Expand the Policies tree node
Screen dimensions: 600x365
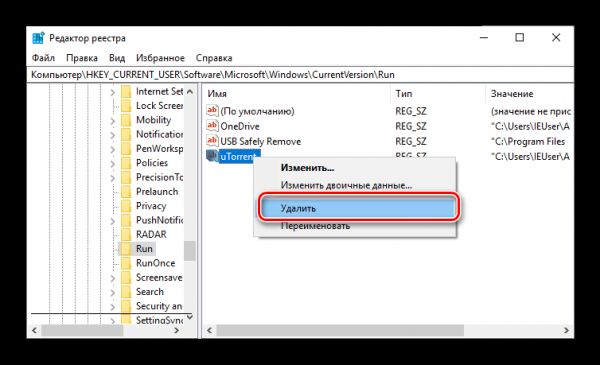pos(112,164)
